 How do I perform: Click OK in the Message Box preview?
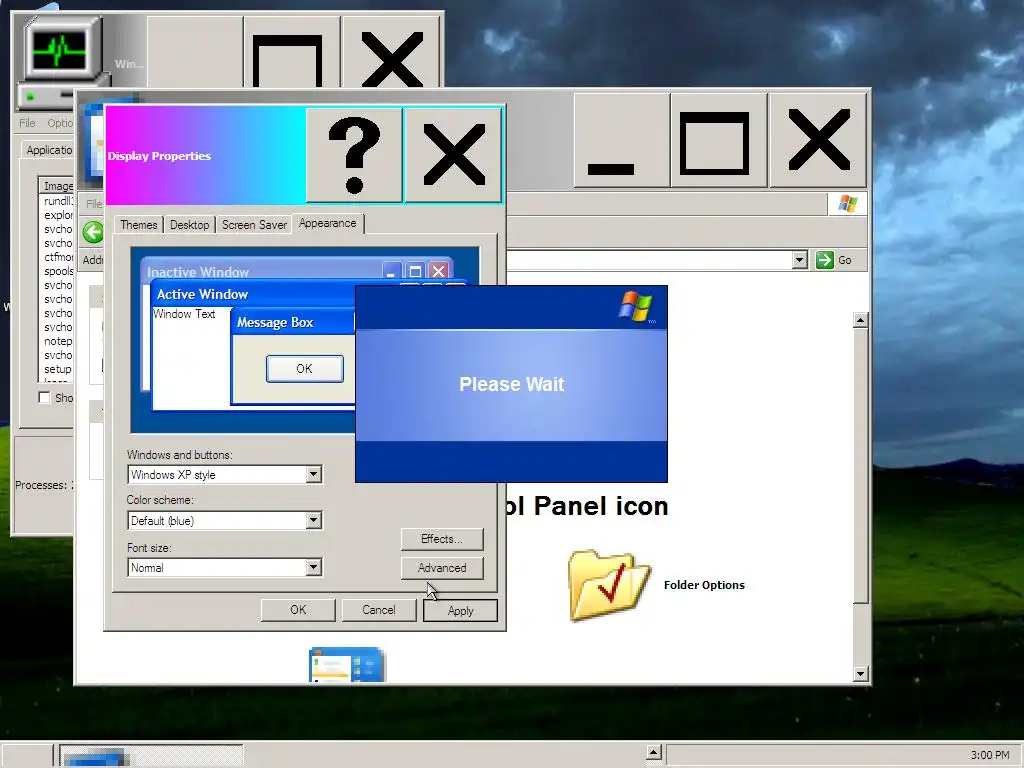click(x=304, y=368)
